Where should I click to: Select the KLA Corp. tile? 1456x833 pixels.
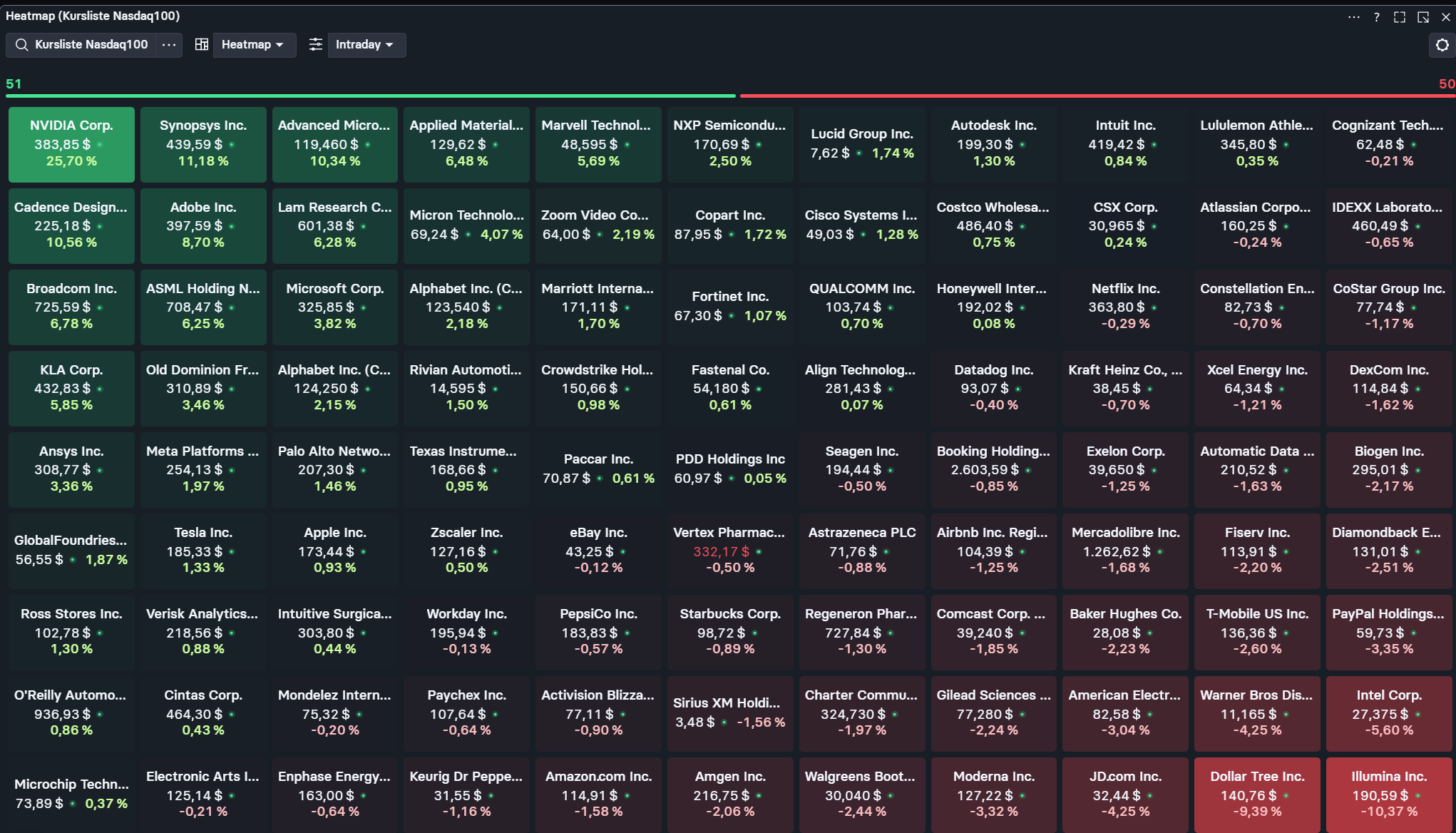click(71, 389)
